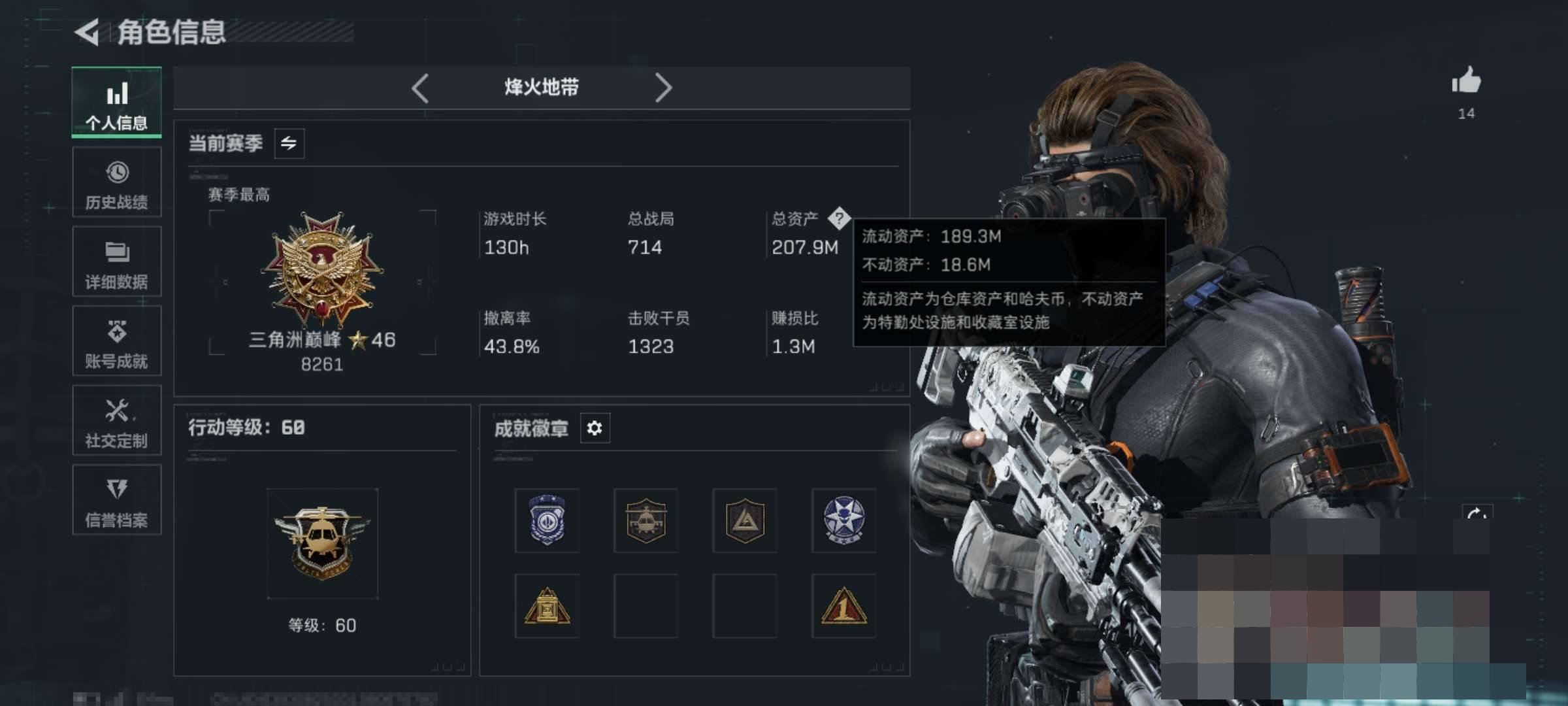The width and height of the screenshot is (1568, 706).
Task: Rotate the character with the refresh arrow icon
Action: tap(1477, 513)
